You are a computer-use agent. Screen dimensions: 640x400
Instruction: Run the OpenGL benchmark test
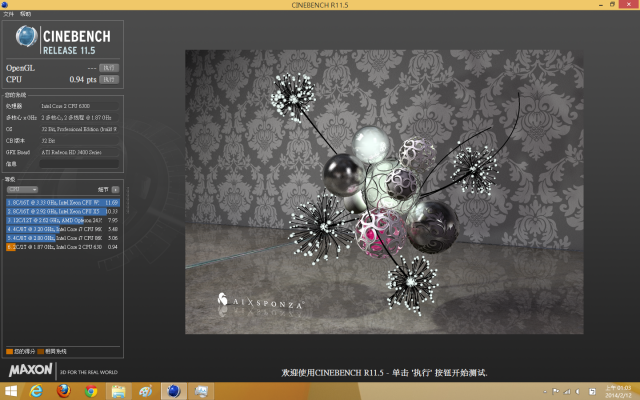[x=109, y=68]
